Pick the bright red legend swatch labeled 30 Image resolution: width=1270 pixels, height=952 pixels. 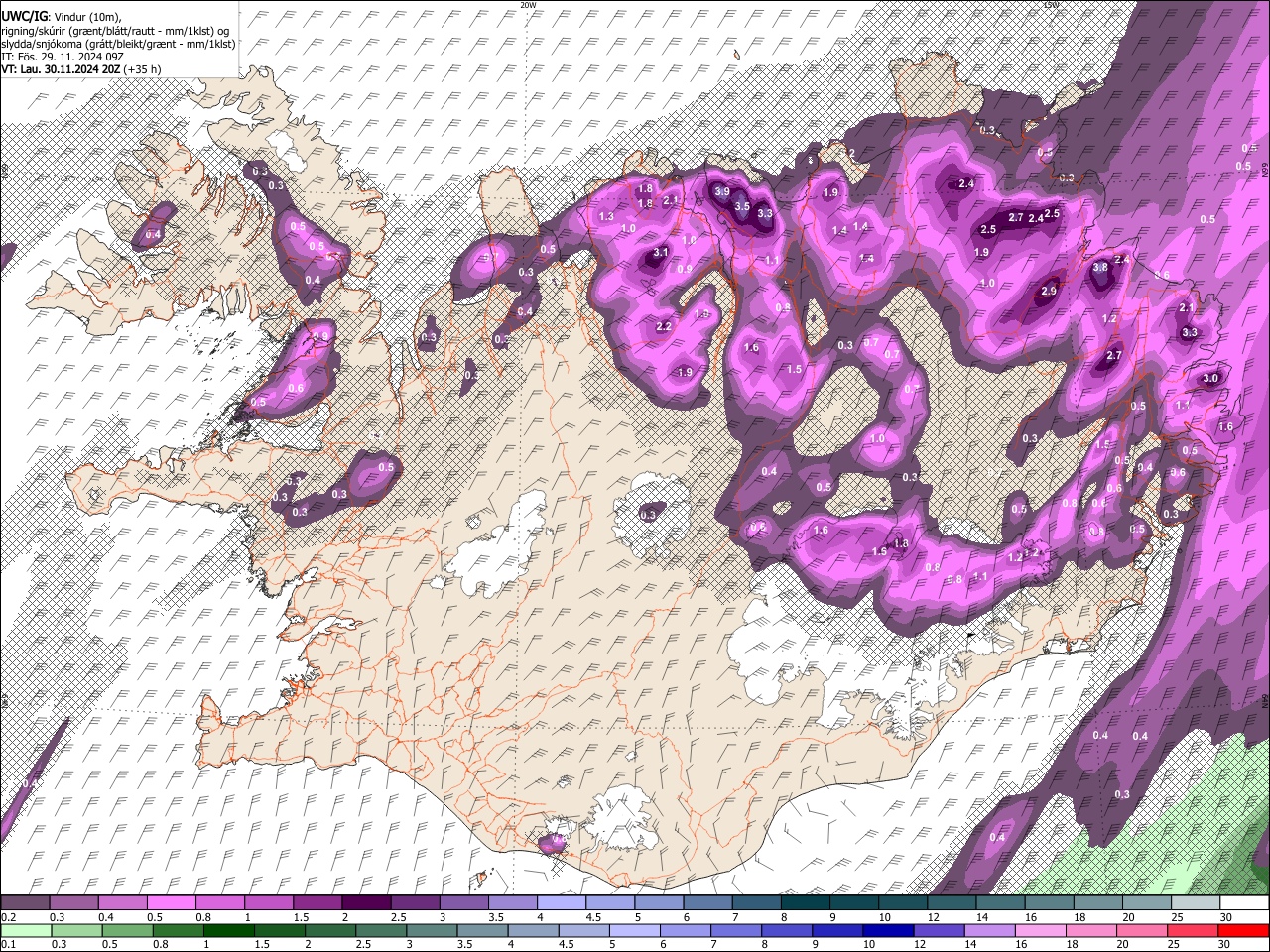tap(1243, 930)
